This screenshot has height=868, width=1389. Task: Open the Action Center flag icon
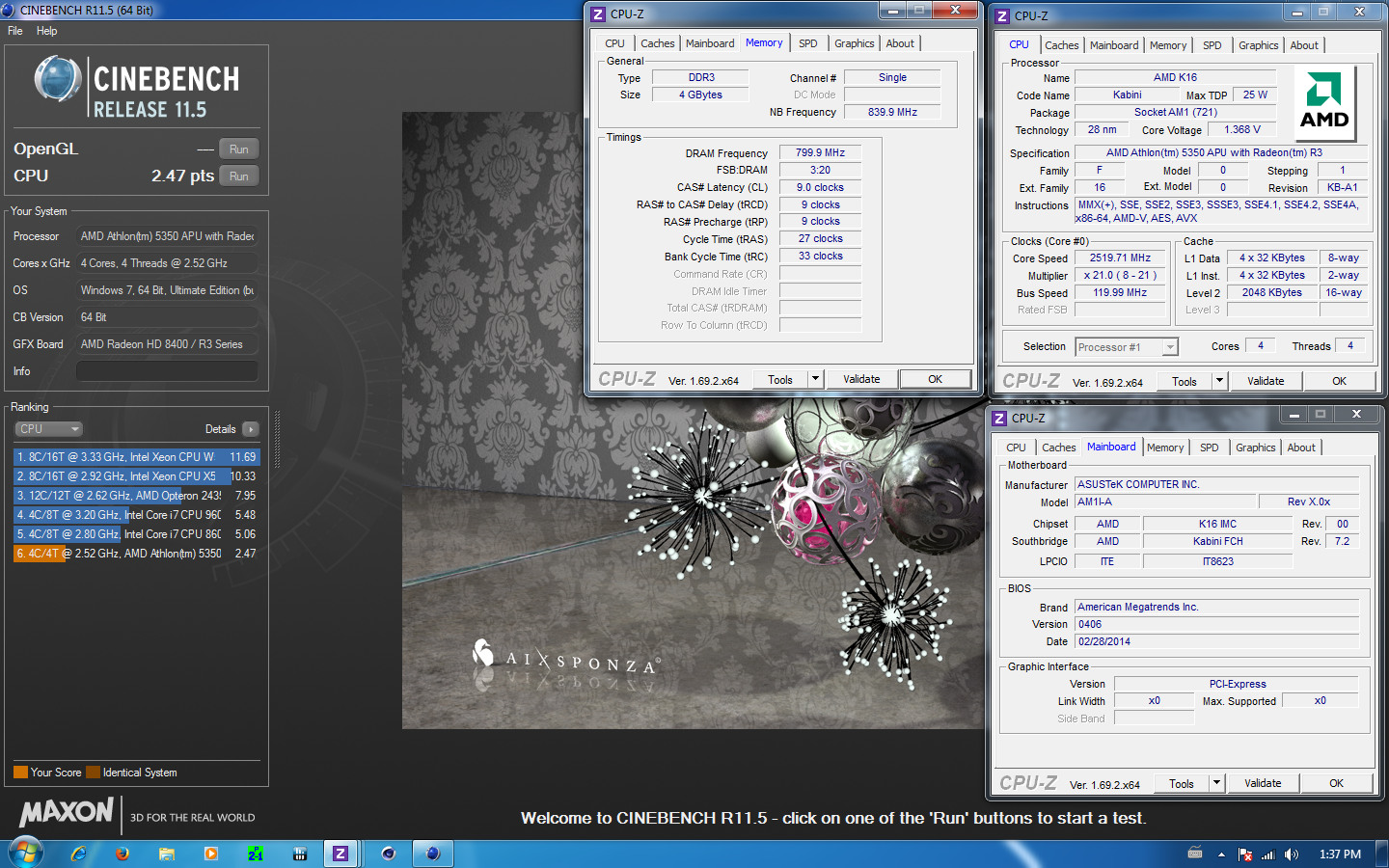click(x=1245, y=854)
